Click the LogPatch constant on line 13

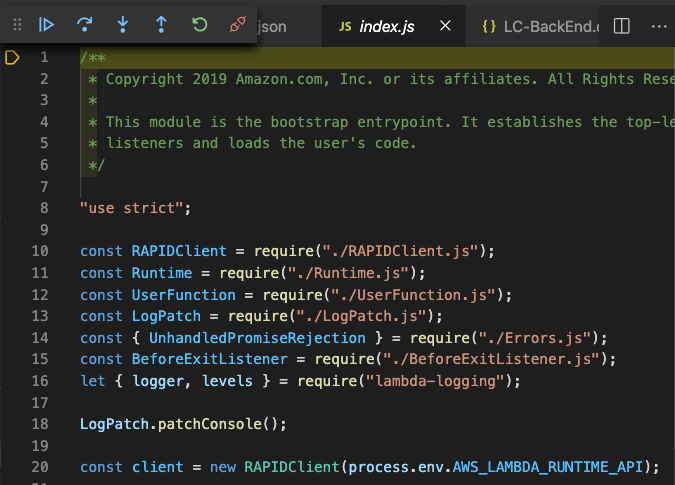coord(166,316)
